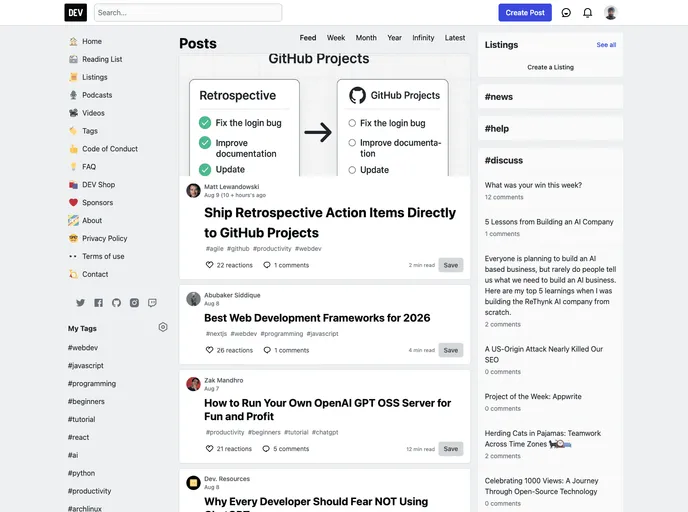Open Matt Lewandowski's avatar
The height and width of the screenshot is (512, 688).
coord(193,190)
